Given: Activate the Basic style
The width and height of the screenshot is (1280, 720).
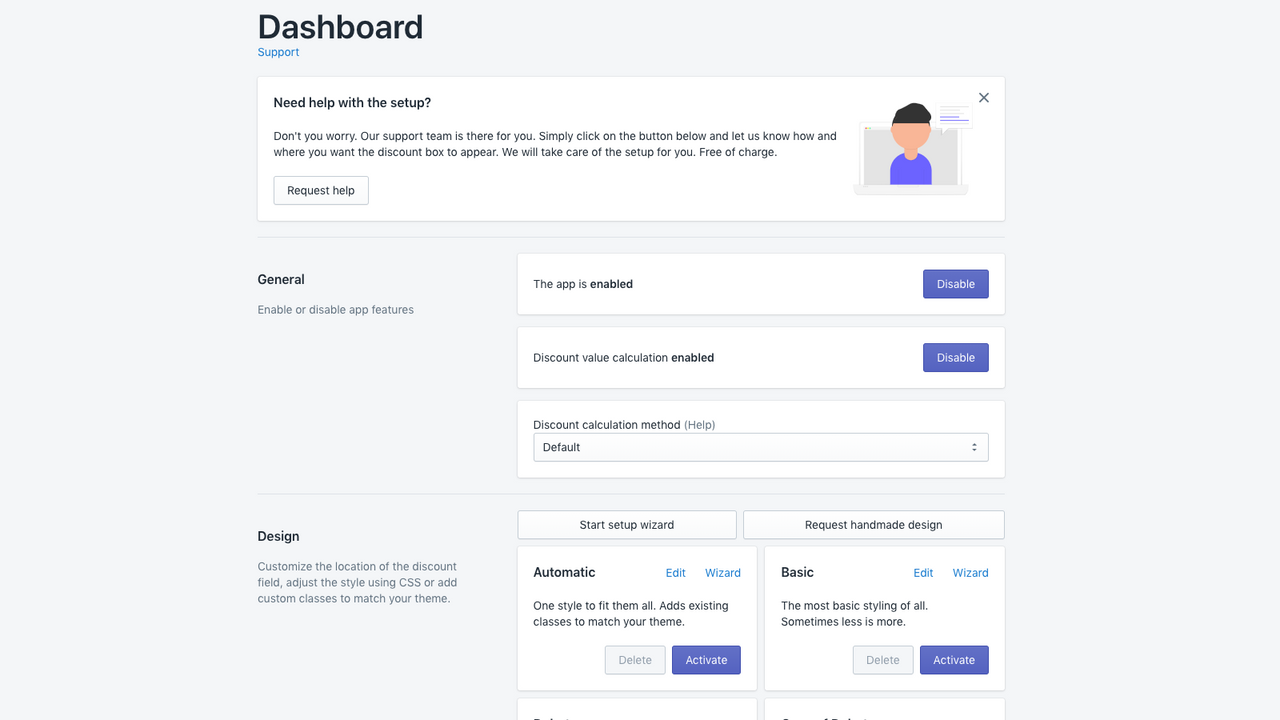Looking at the screenshot, I should (x=953, y=659).
